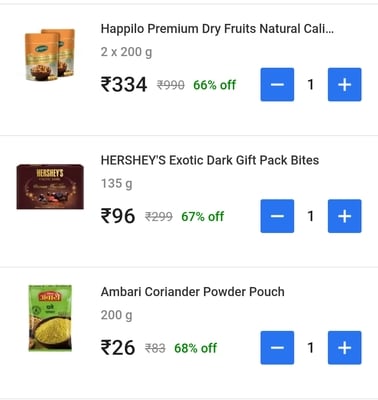Image resolution: width=378 pixels, height=400 pixels.
Task: Increase quantity of Hershey's Exotic Dark
Action: (x=344, y=216)
